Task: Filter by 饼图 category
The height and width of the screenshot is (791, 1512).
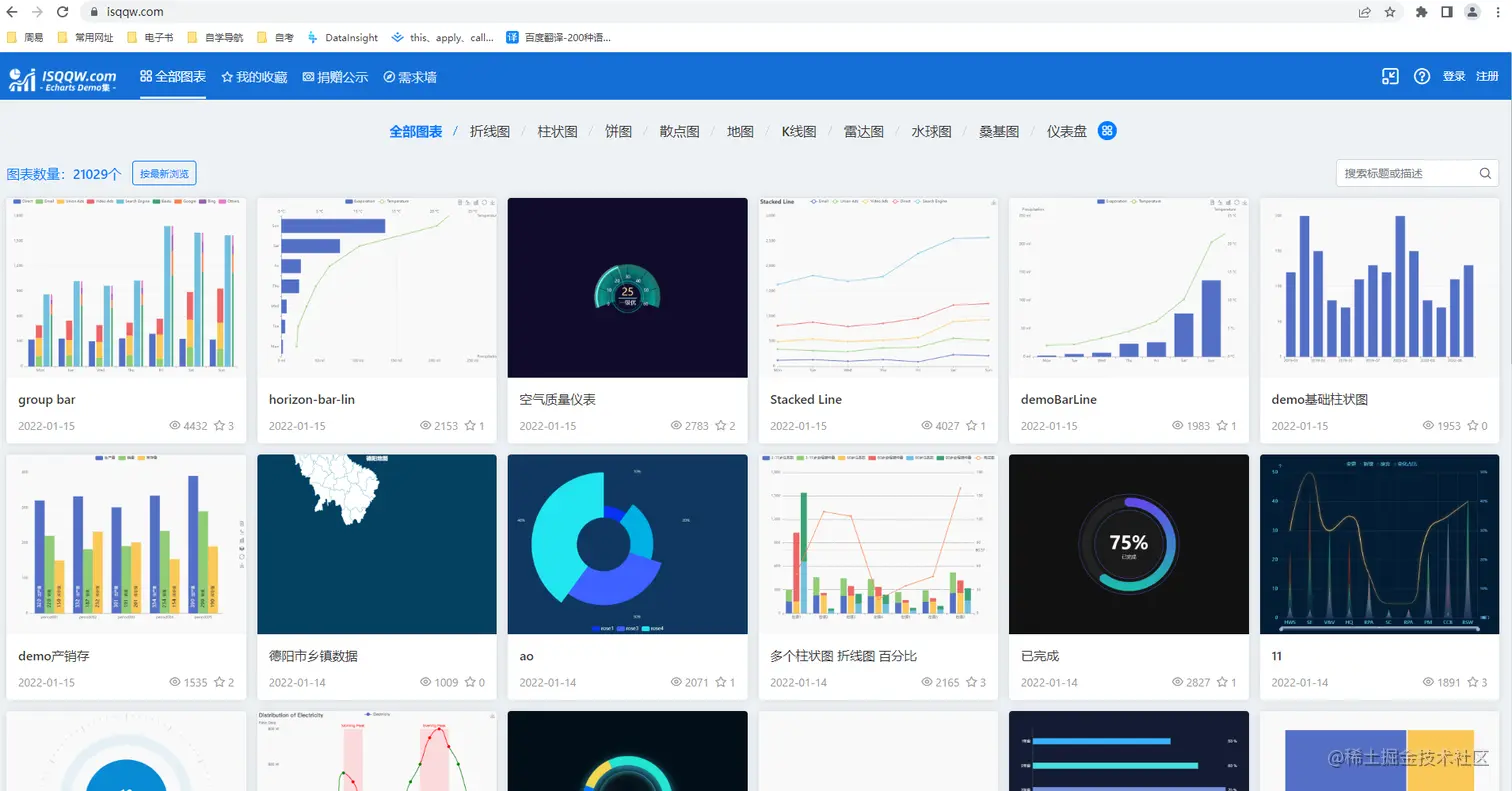Action: (619, 131)
